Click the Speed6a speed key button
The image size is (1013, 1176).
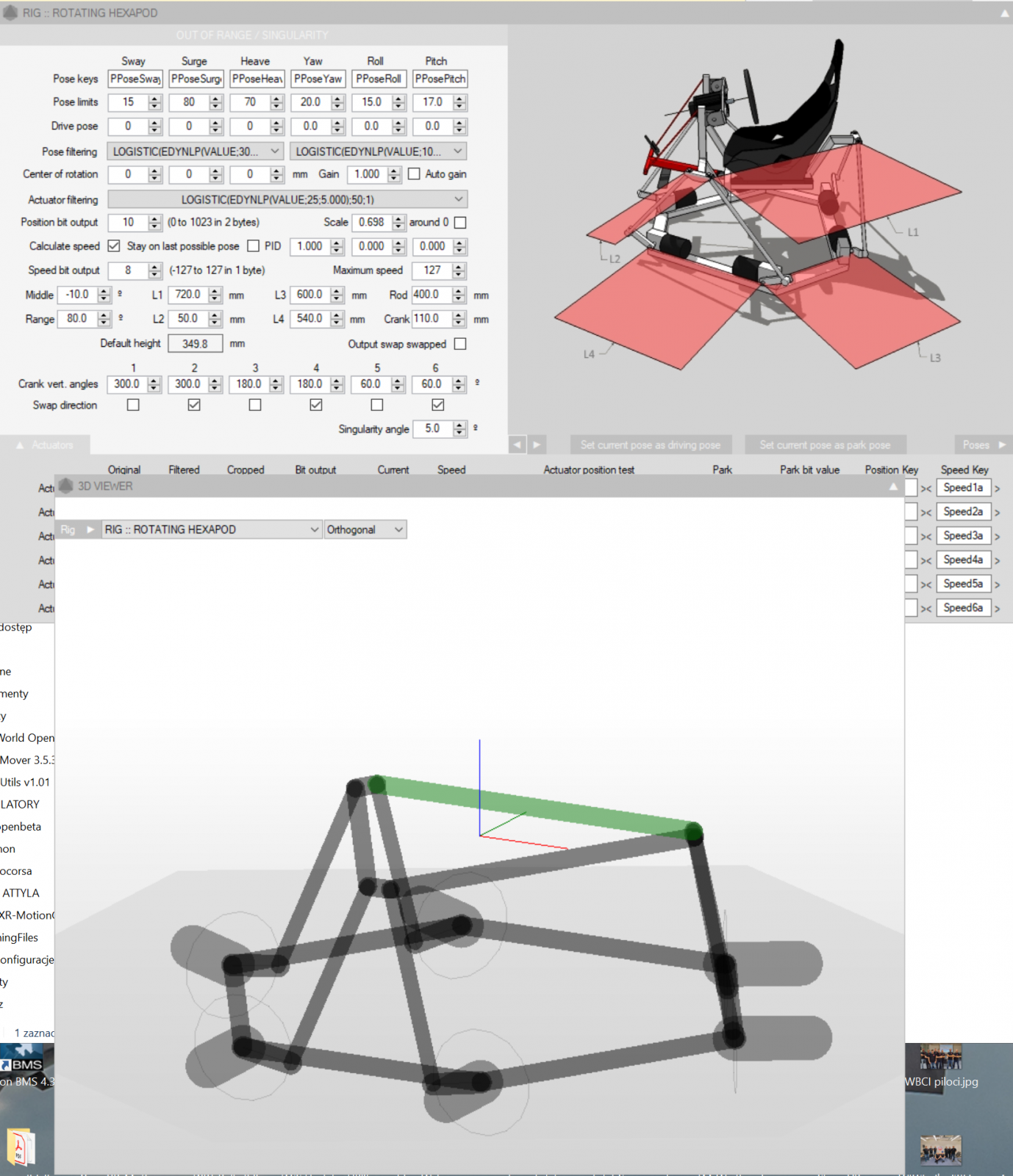point(963,608)
